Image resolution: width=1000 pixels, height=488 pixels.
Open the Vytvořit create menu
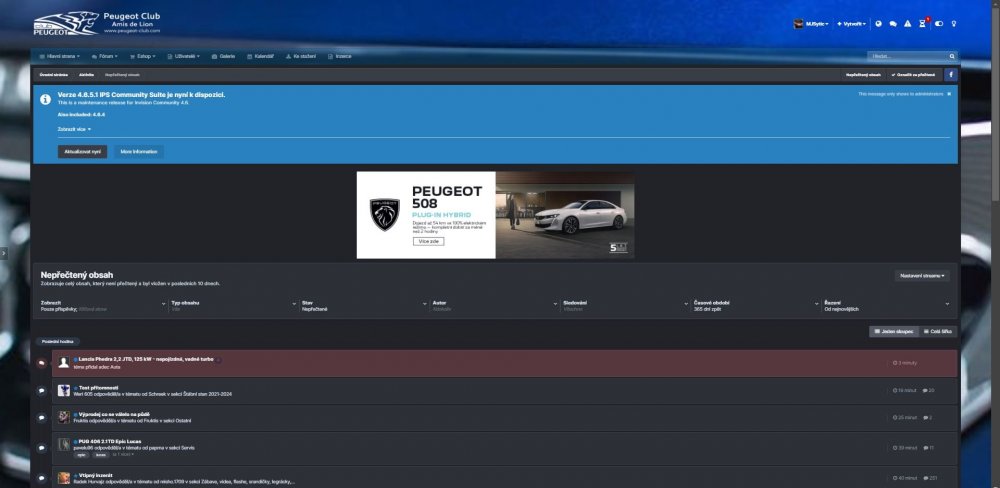pos(851,24)
